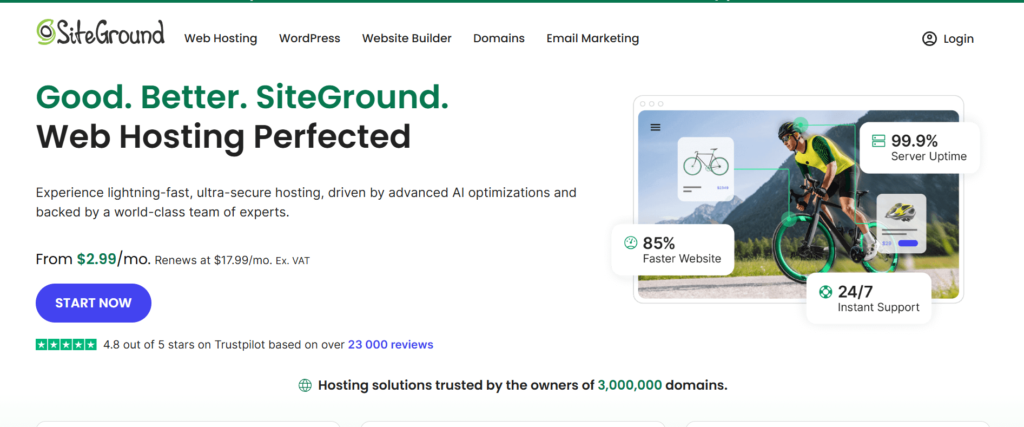Click the helmet product card
The image size is (1024, 427).
901,224
